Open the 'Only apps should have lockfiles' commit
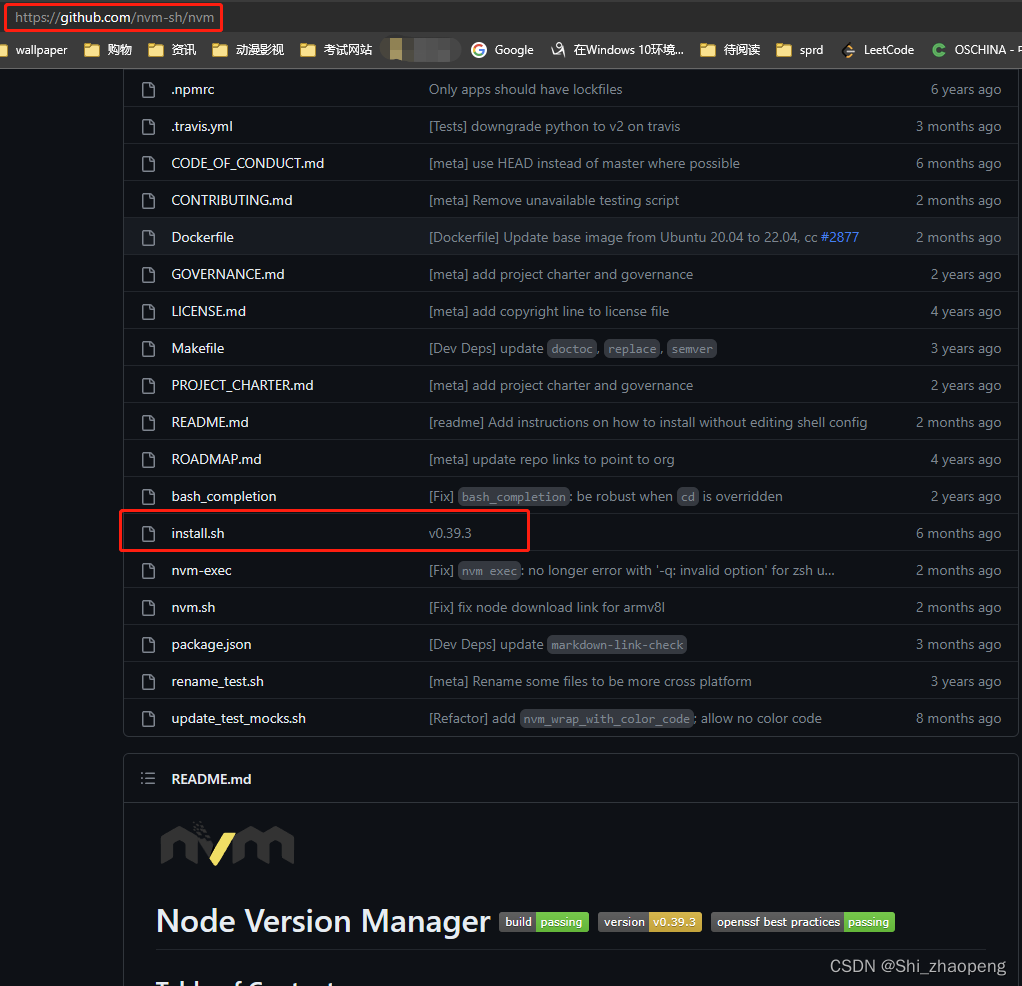 [x=525, y=89]
